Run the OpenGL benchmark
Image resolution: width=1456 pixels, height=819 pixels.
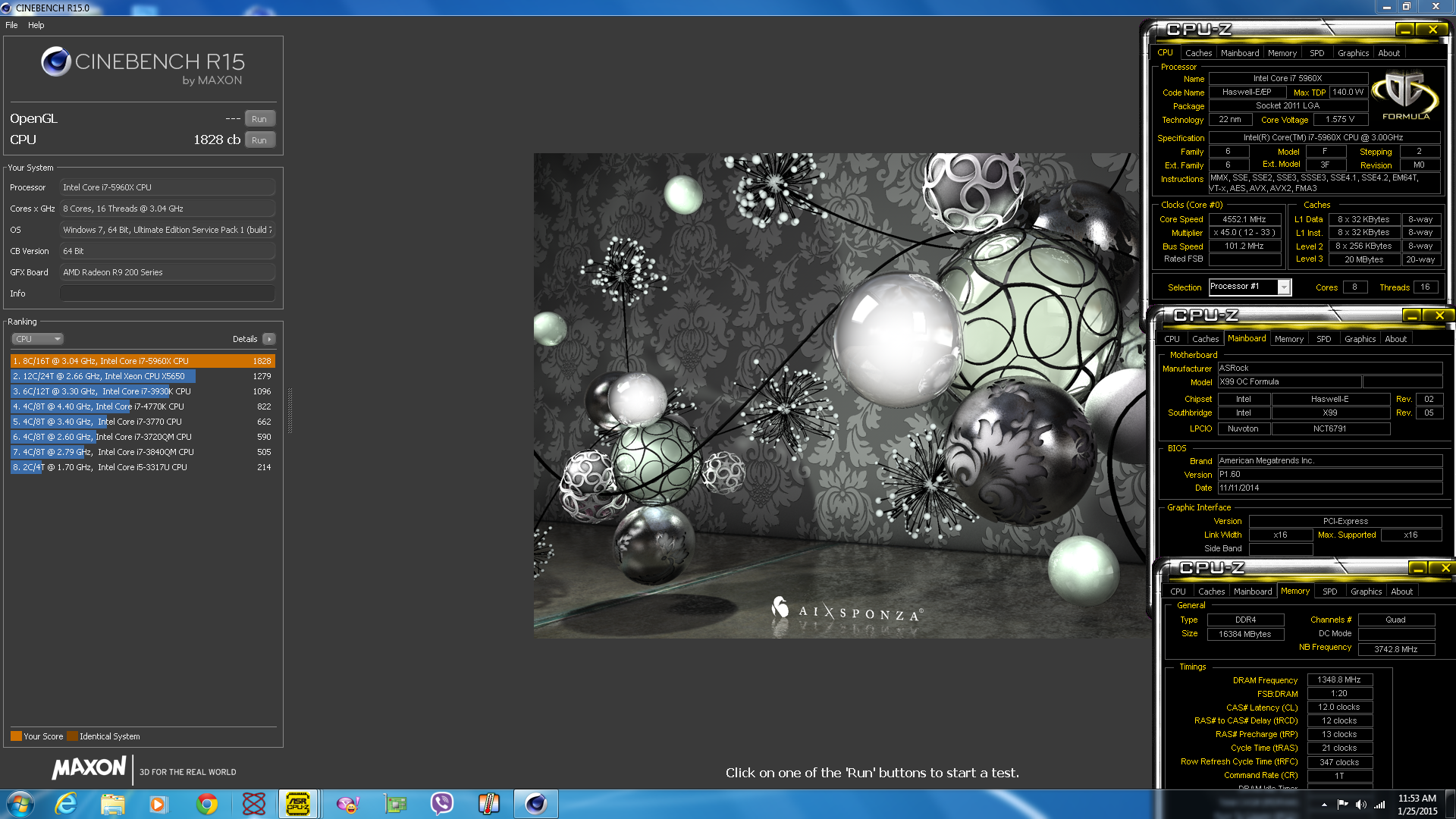(x=259, y=119)
